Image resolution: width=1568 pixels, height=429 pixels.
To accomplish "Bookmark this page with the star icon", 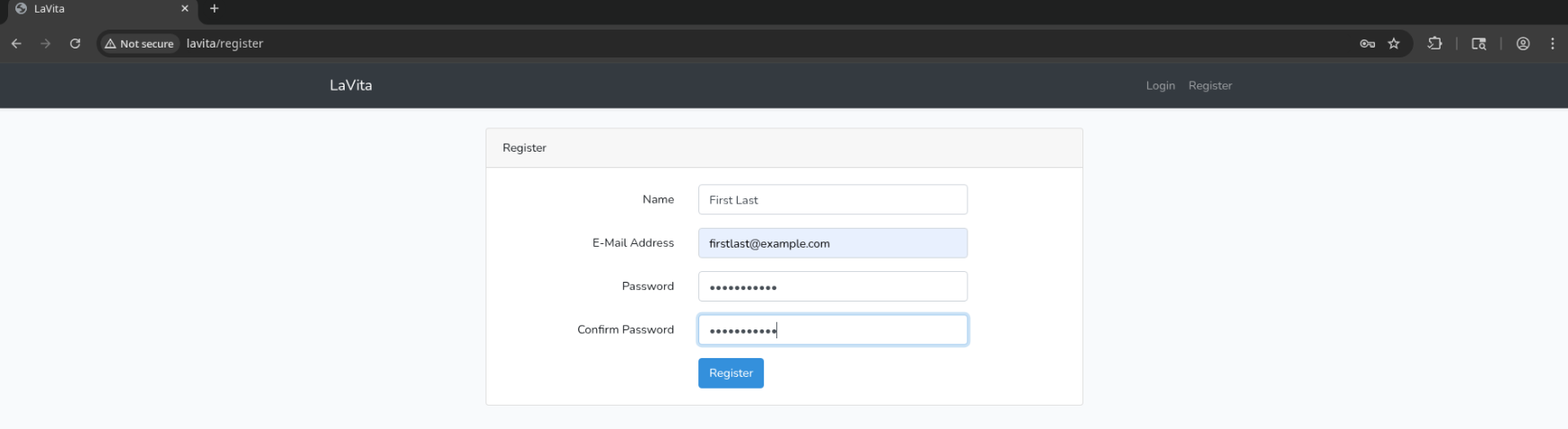I will (x=1394, y=43).
